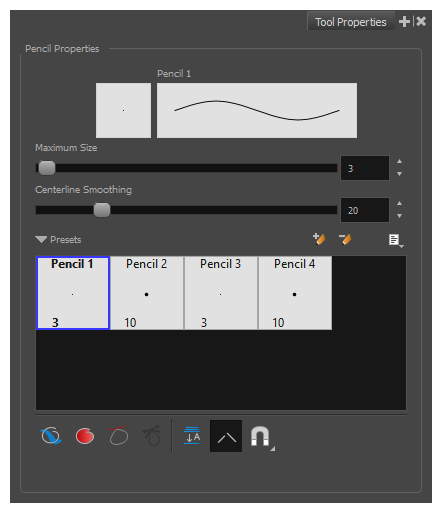The image size is (442, 513).
Task: Click the plus Add View icon
Action: point(404,22)
